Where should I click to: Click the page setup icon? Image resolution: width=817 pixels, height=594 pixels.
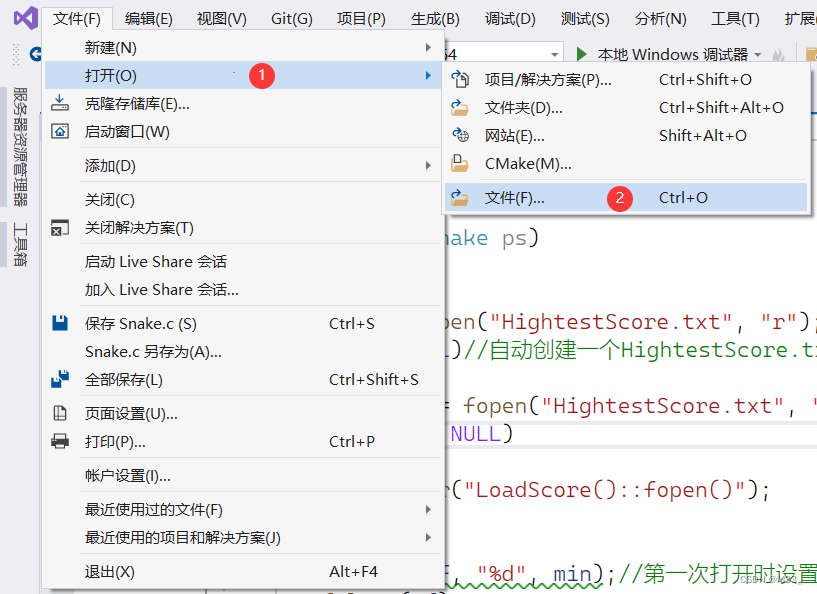click(x=59, y=413)
